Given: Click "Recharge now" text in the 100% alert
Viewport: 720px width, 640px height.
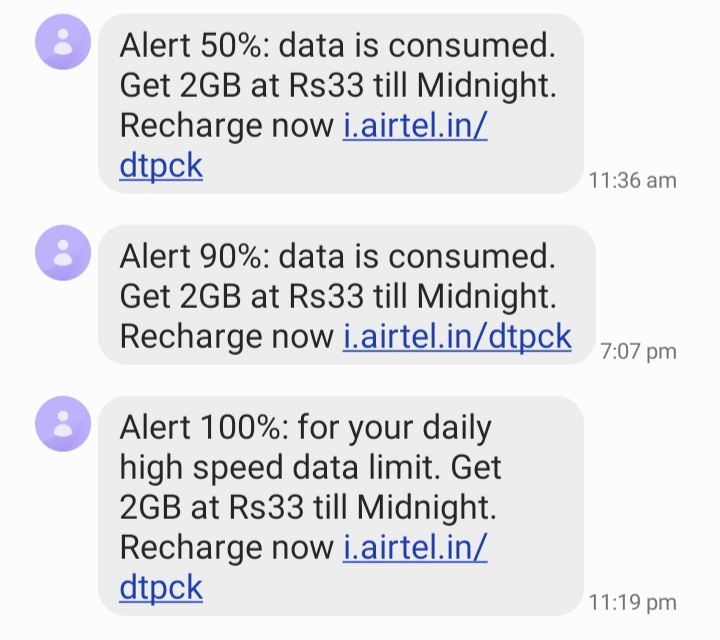Looking at the screenshot, I should pos(226,547).
